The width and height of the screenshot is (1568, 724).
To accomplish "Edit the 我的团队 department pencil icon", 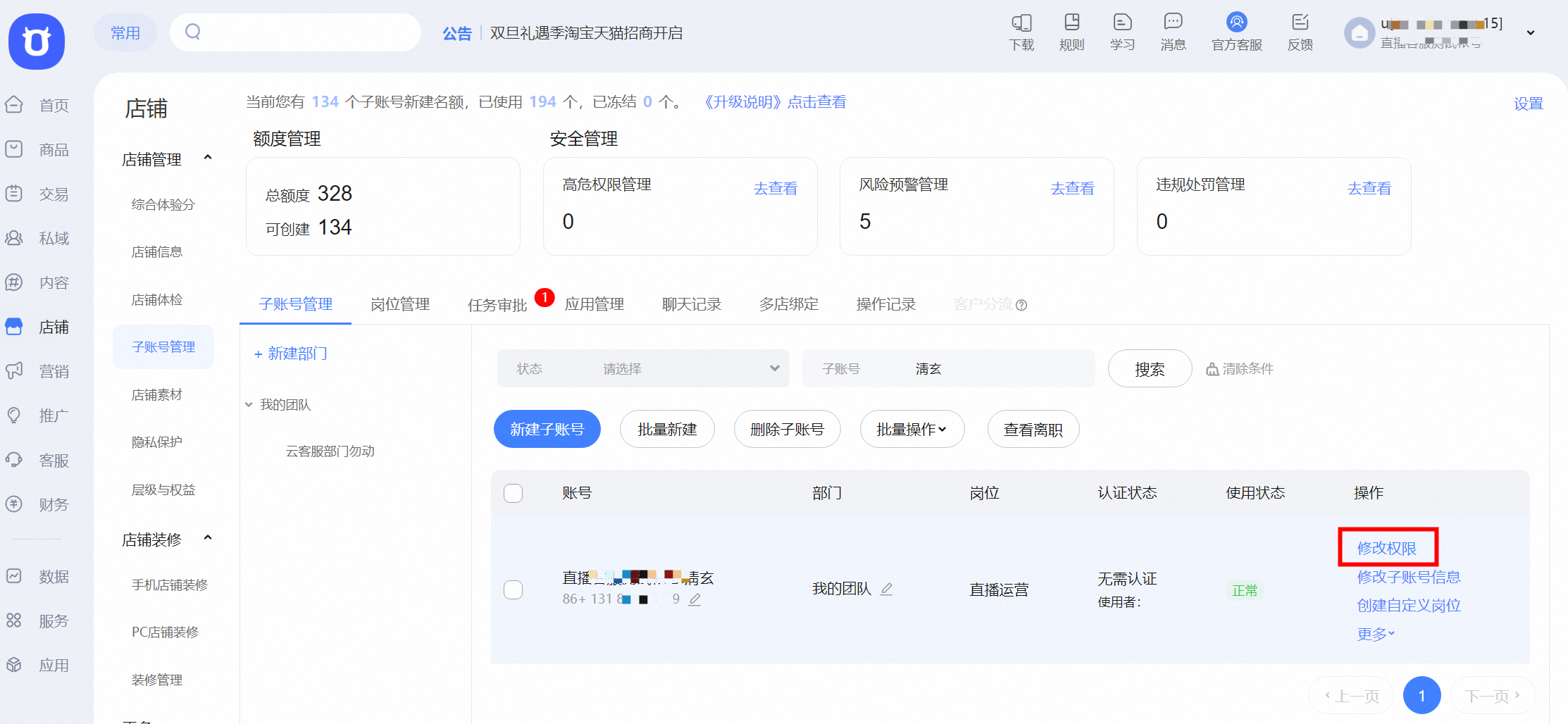I will point(887,589).
